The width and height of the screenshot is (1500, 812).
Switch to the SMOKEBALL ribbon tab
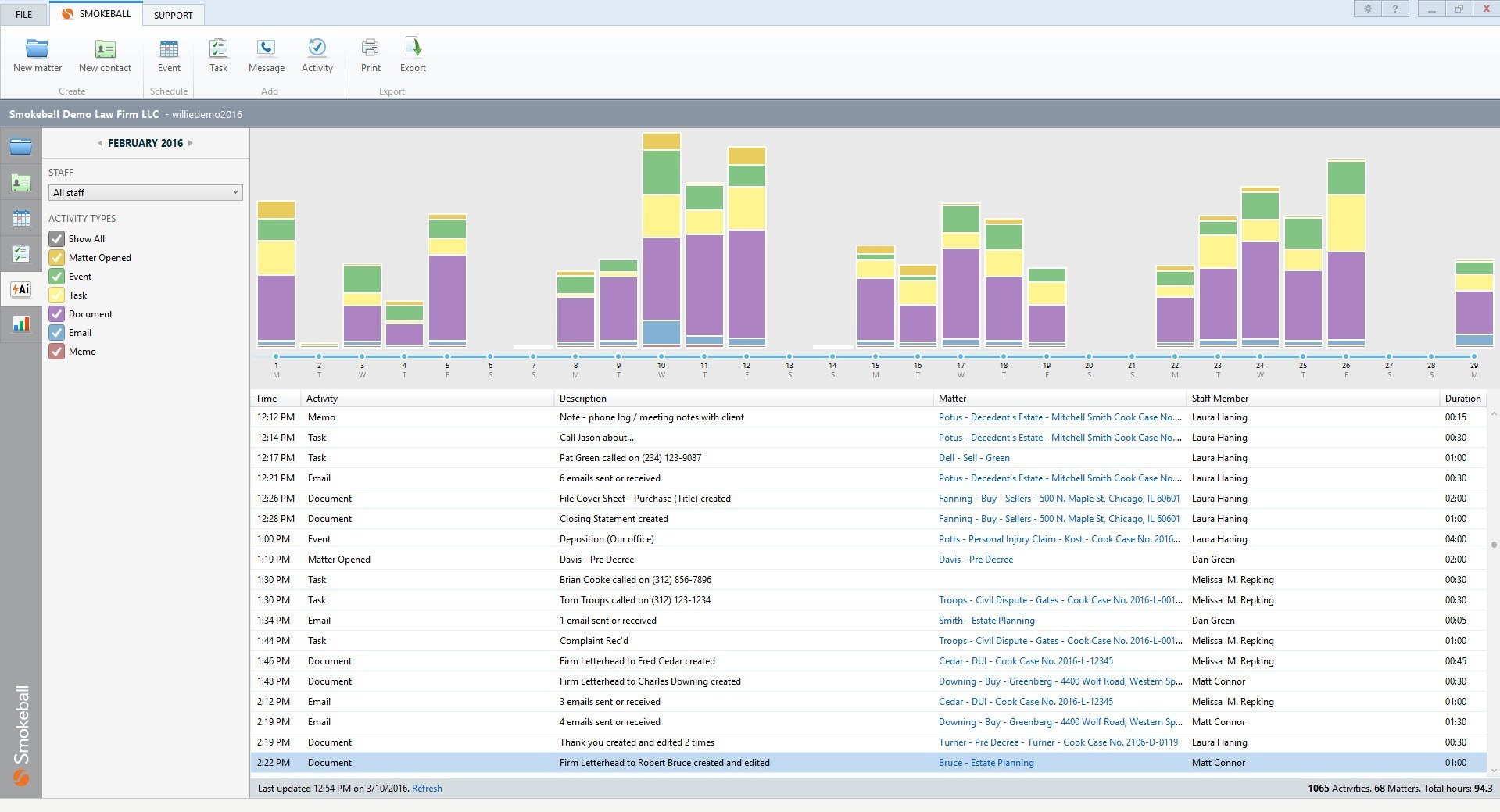(96, 13)
